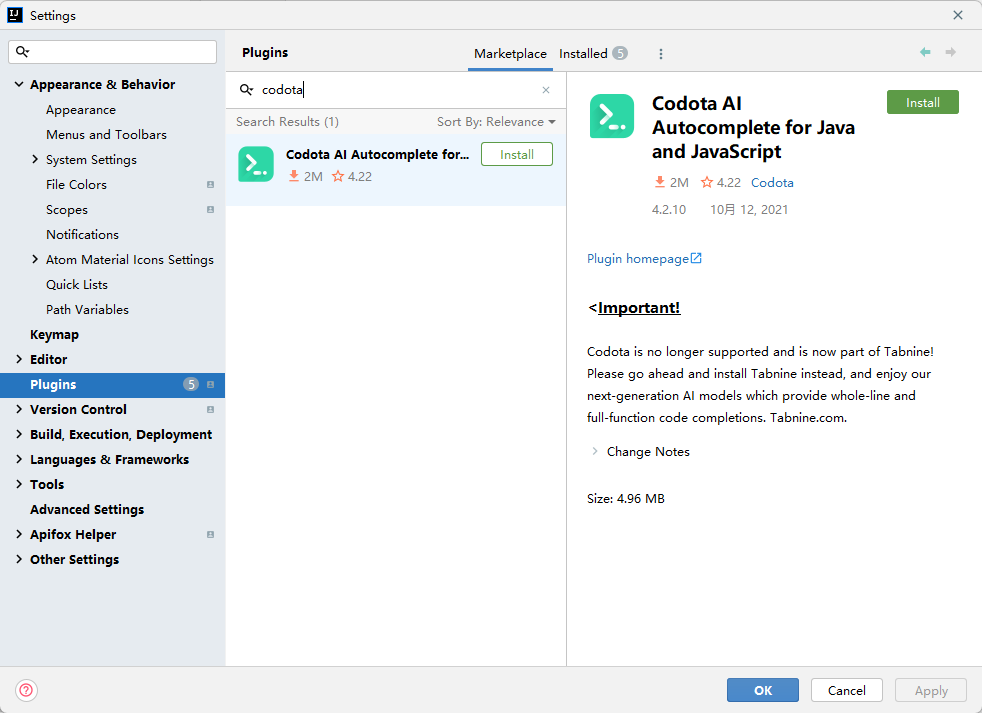Expand the Change Notes section
The image size is (982, 713).
tap(594, 451)
